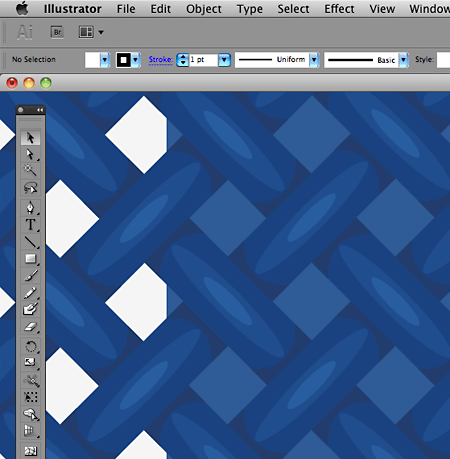Open the Apple menu
450x459 pixels.
tap(23, 8)
